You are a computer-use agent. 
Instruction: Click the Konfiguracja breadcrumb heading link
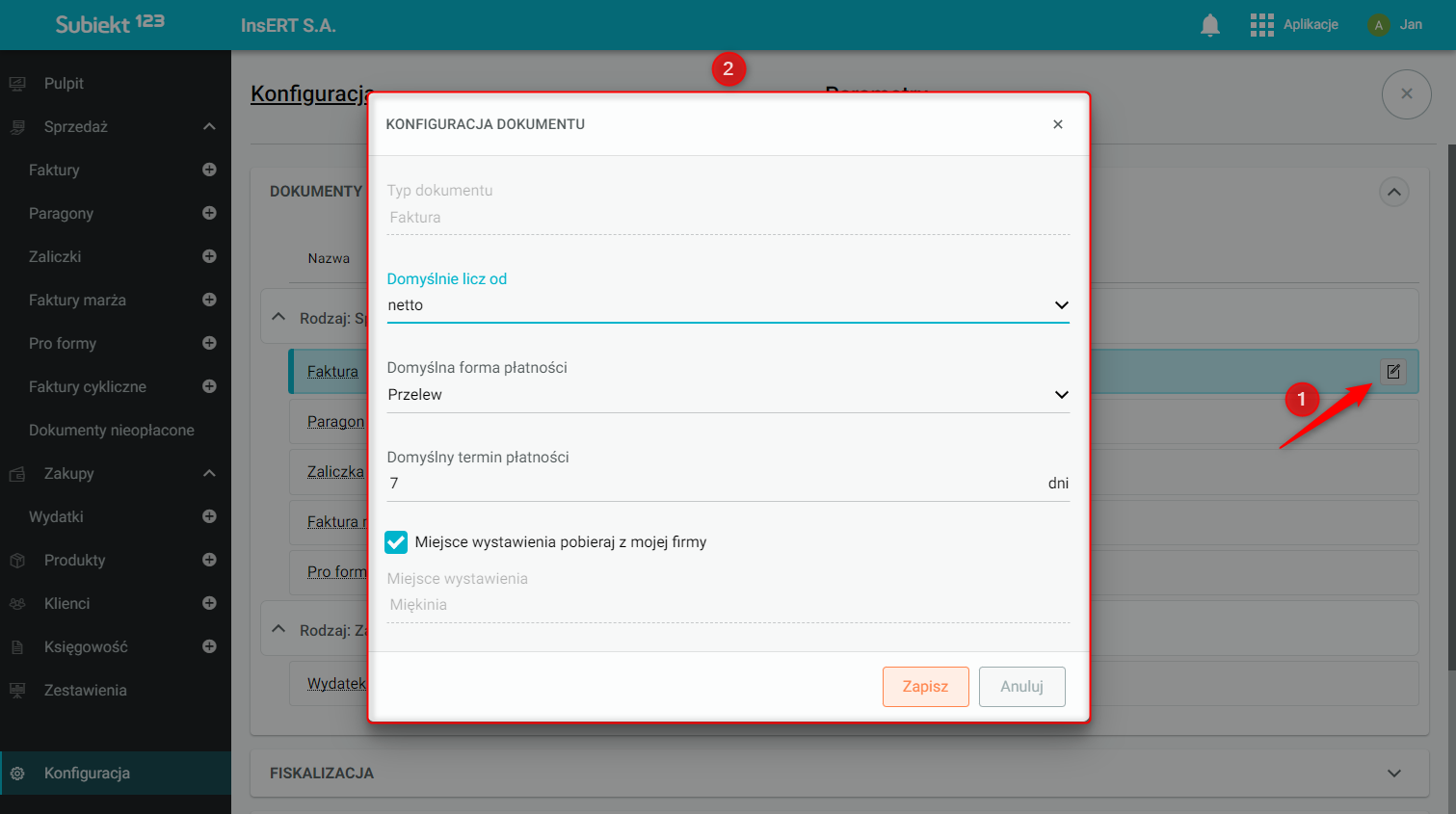click(x=311, y=93)
